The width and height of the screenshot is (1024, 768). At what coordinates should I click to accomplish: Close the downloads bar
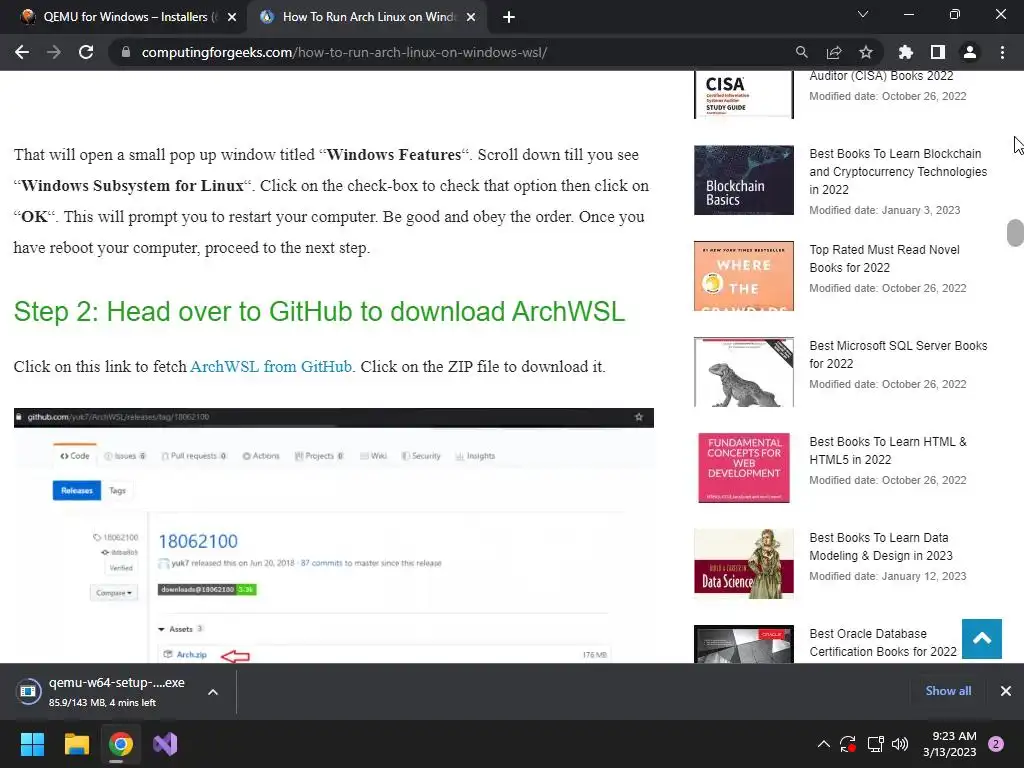1006,691
